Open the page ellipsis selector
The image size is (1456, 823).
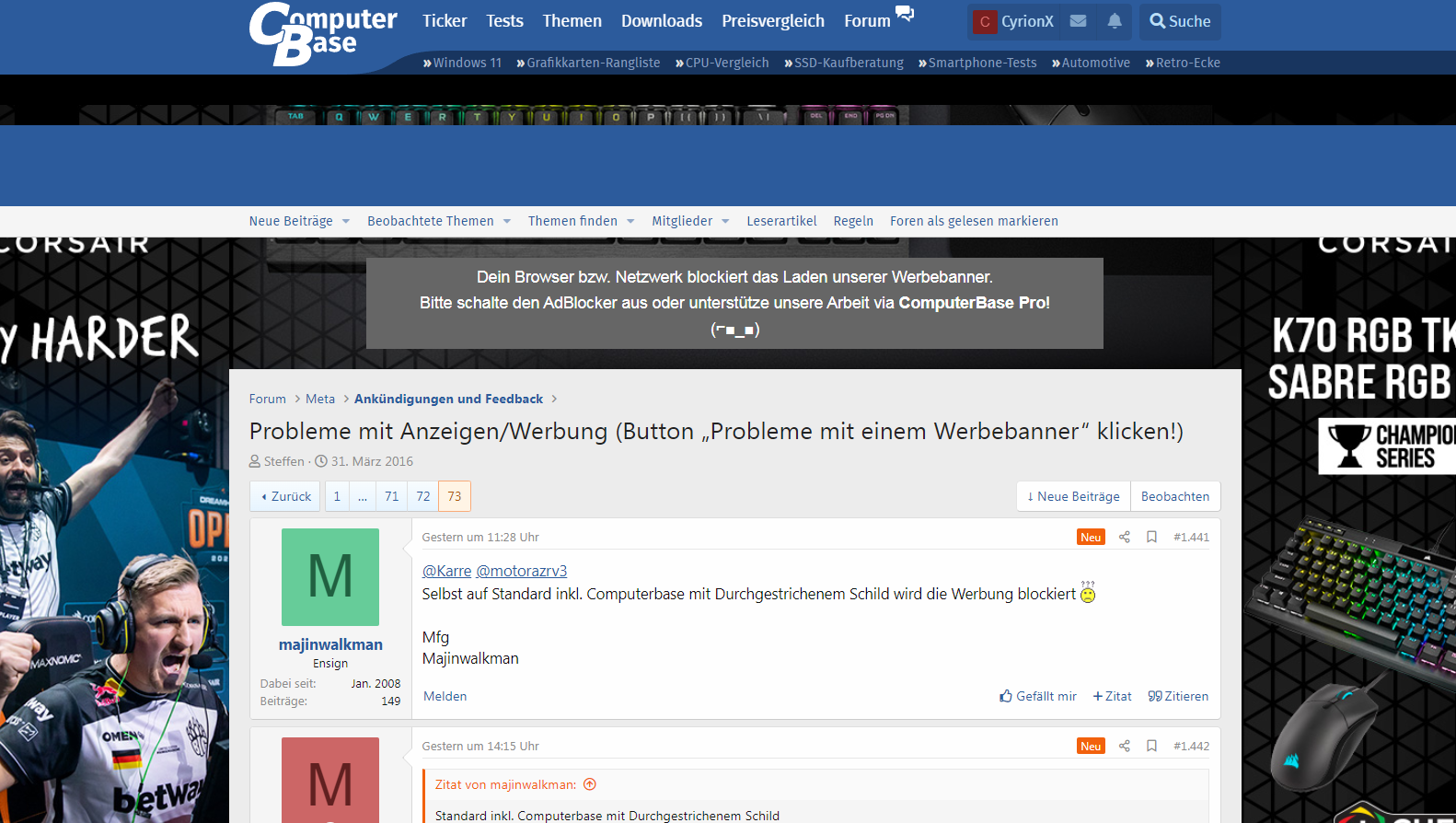coord(362,496)
